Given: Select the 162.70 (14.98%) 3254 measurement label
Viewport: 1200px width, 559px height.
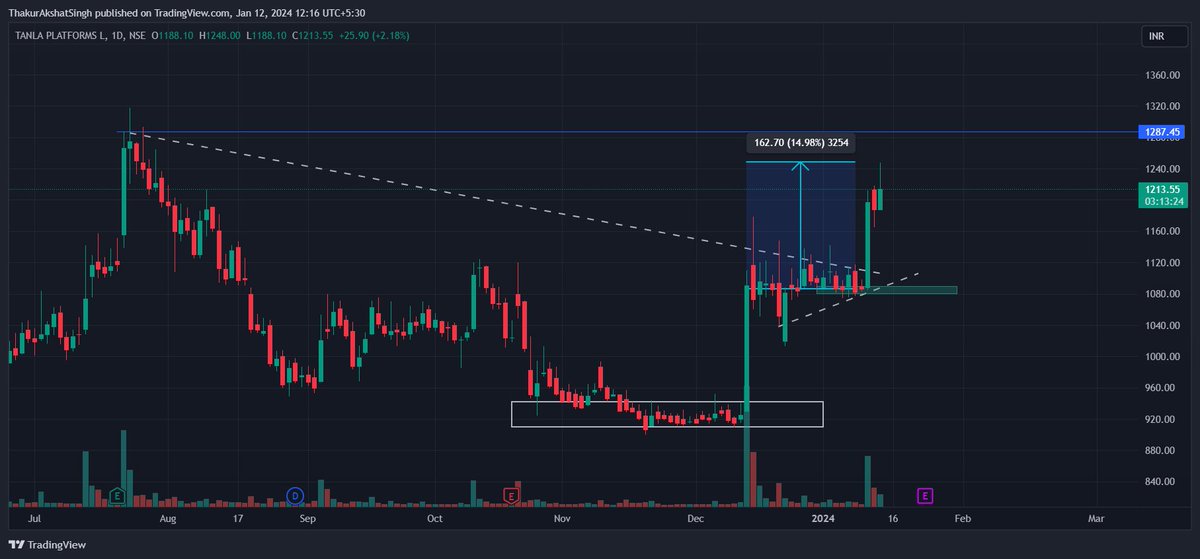Looking at the screenshot, I should coord(801,143).
